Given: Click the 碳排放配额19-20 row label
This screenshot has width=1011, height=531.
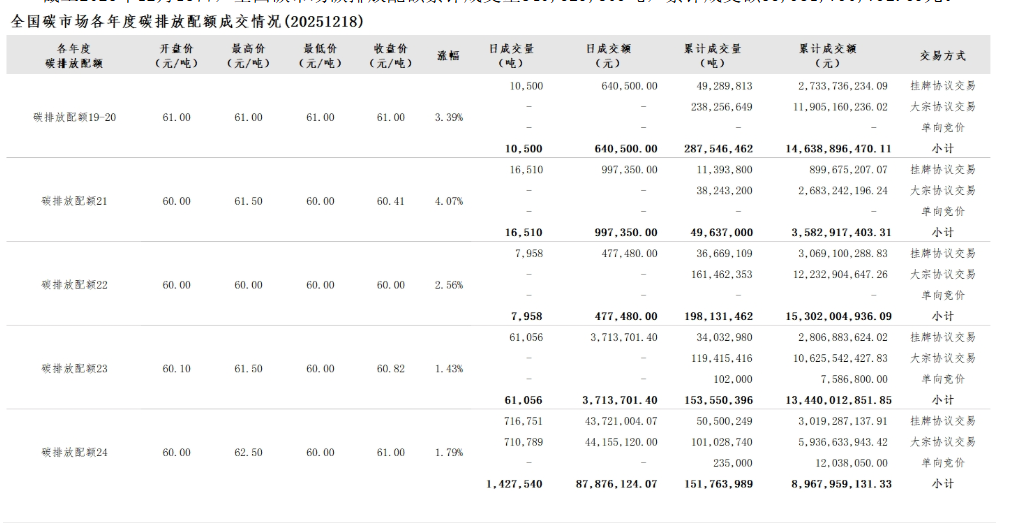Looking at the screenshot, I should (x=74, y=117).
